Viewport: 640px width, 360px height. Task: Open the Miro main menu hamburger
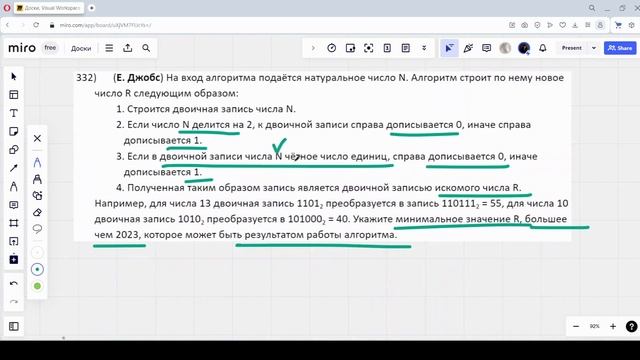point(109,48)
